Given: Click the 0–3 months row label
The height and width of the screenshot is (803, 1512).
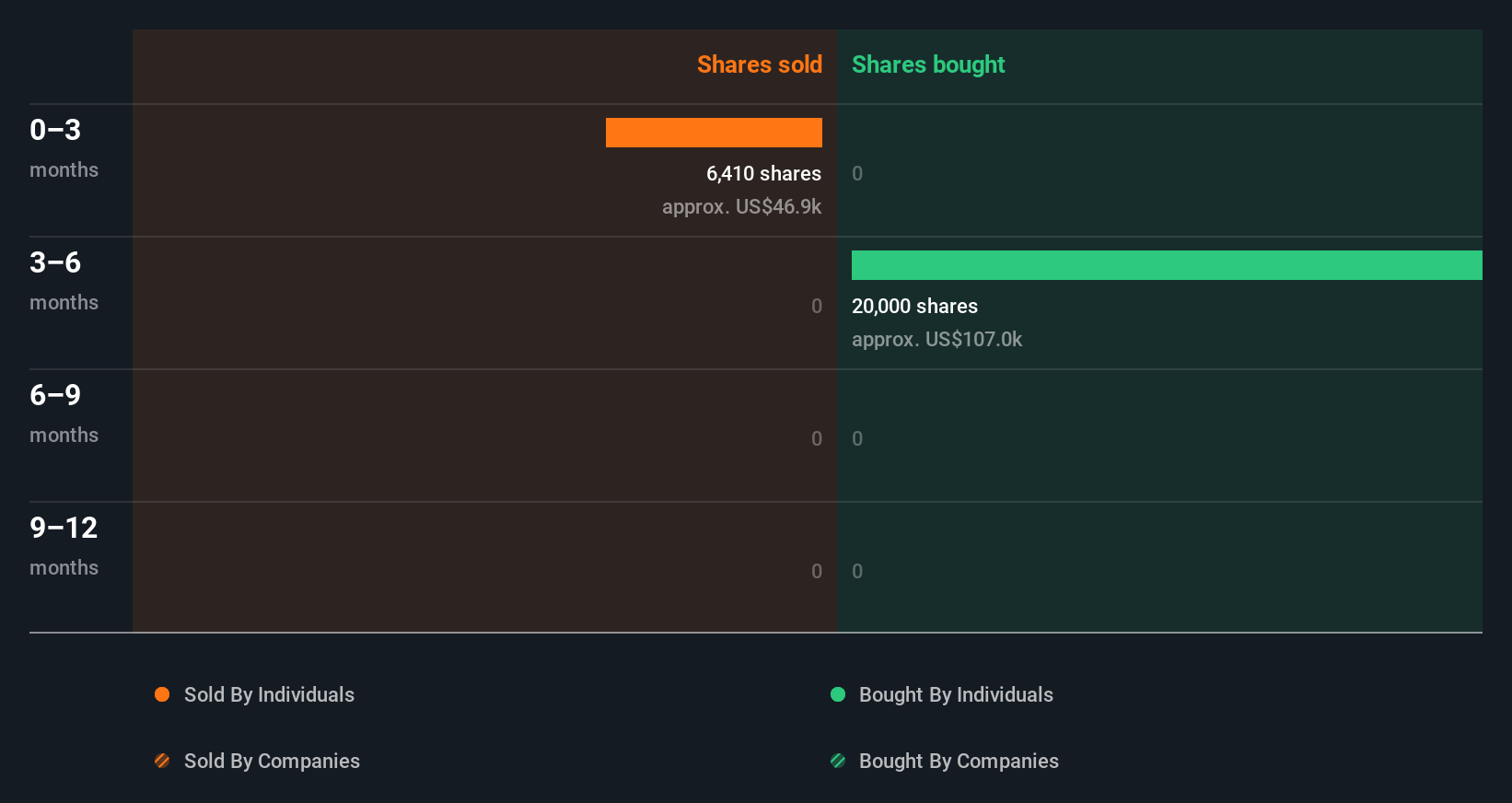Looking at the screenshot, I should tap(64, 147).
